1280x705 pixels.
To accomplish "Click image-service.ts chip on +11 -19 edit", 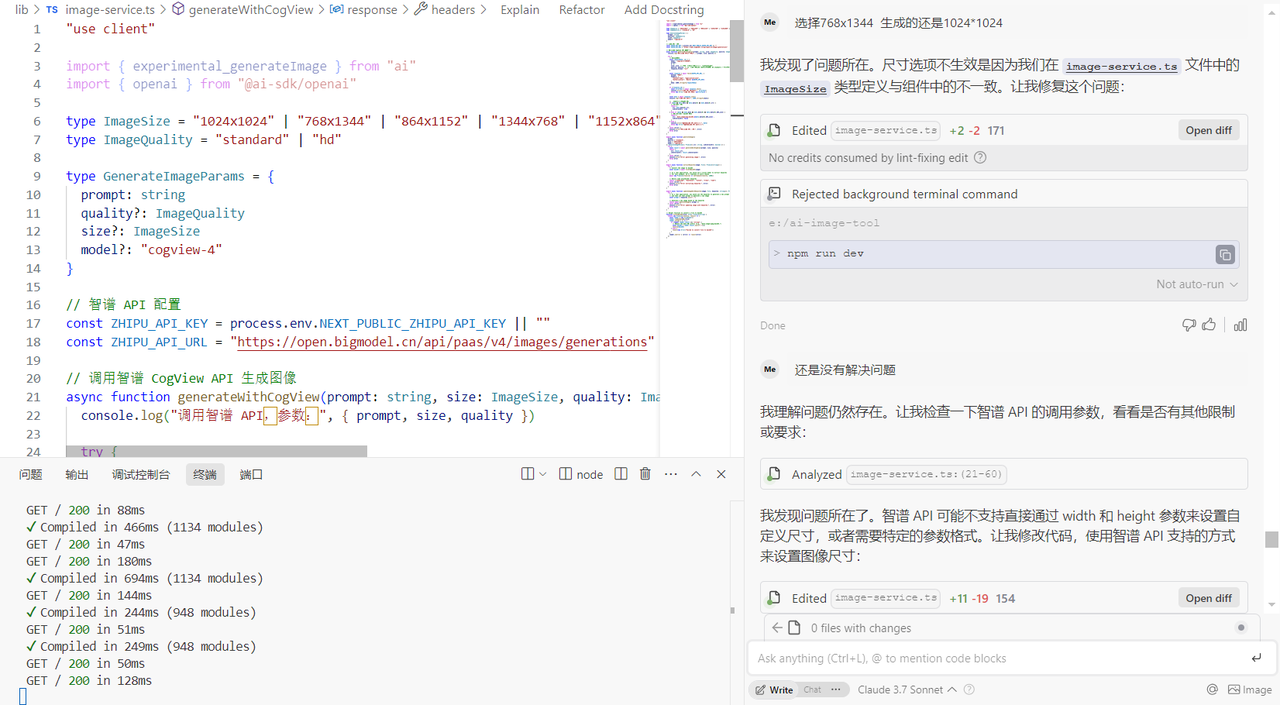I will click(x=887, y=598).
